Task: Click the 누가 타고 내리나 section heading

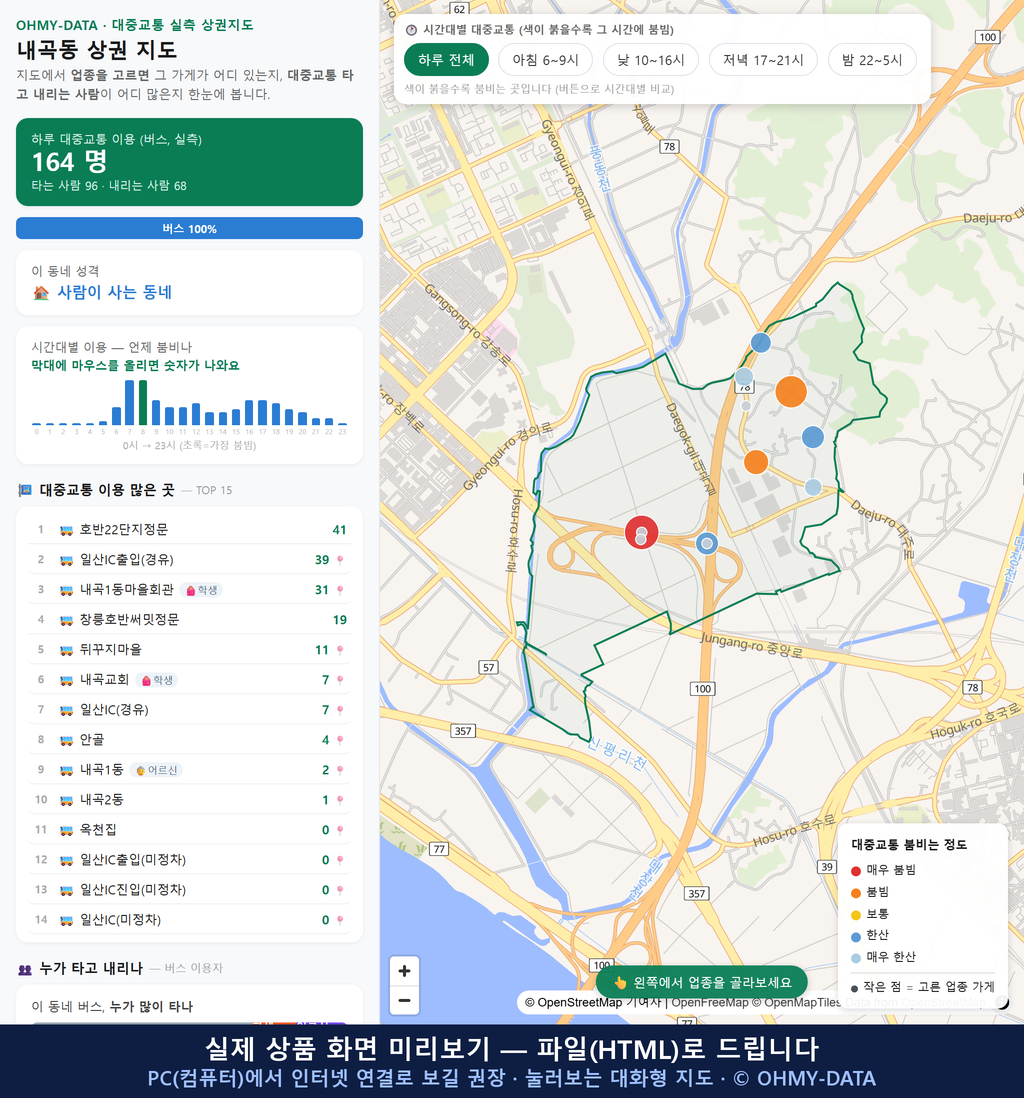Action: coord(91,968)
